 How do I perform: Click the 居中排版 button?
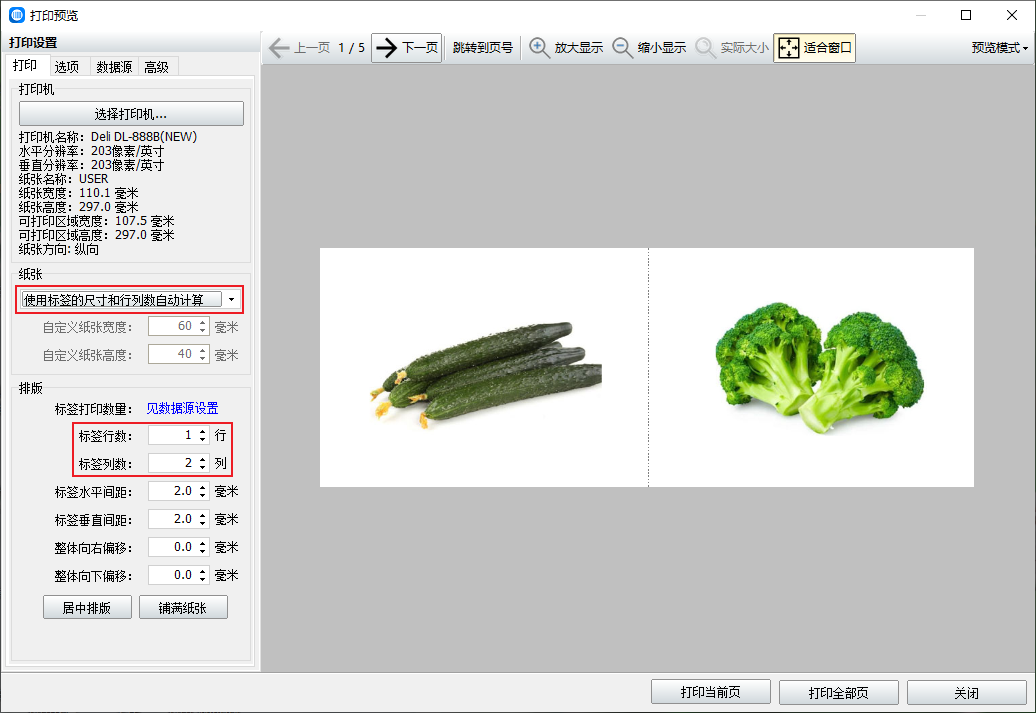click(87, 607)
